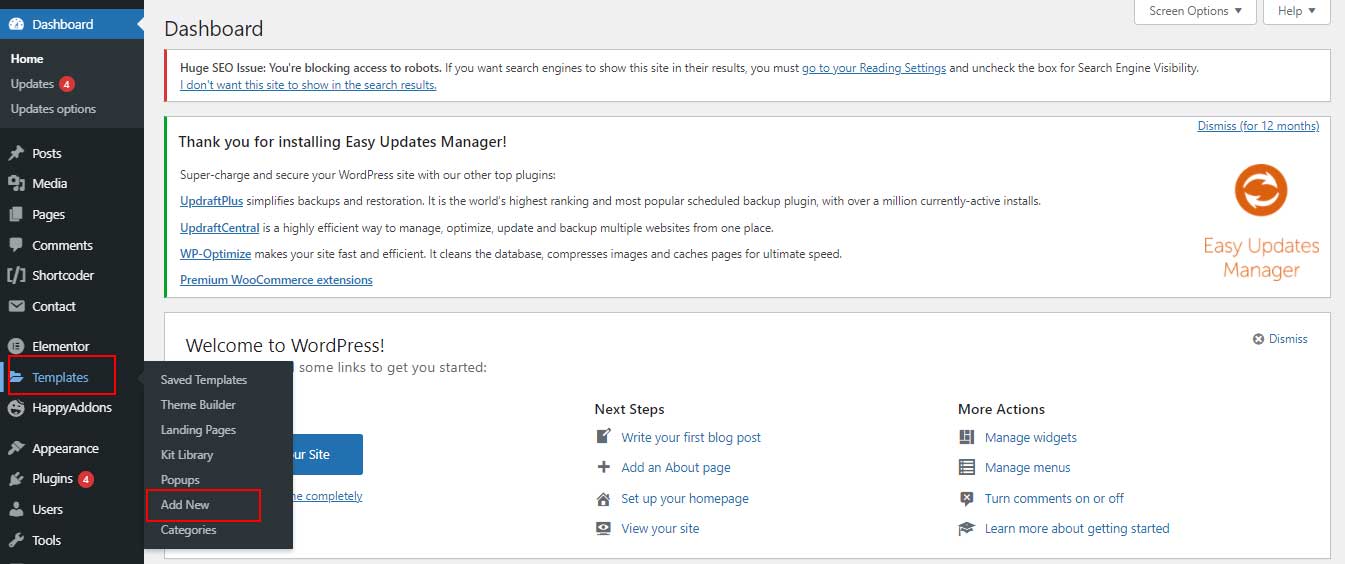The image size is (1345, 564).
Task: Click the Plugins plug icon
Action: click(16, 479)
